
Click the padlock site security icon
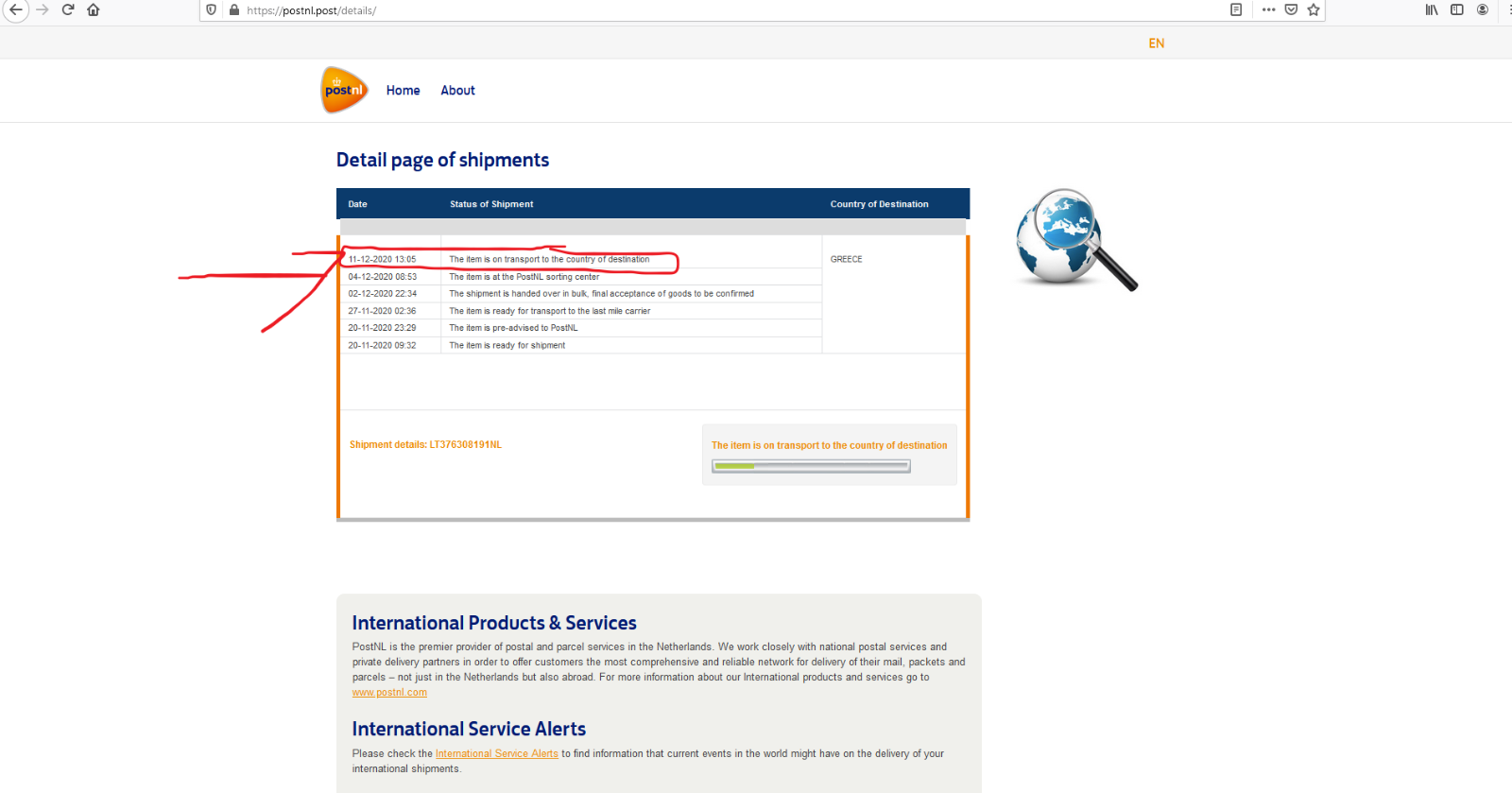pos(234,9)
